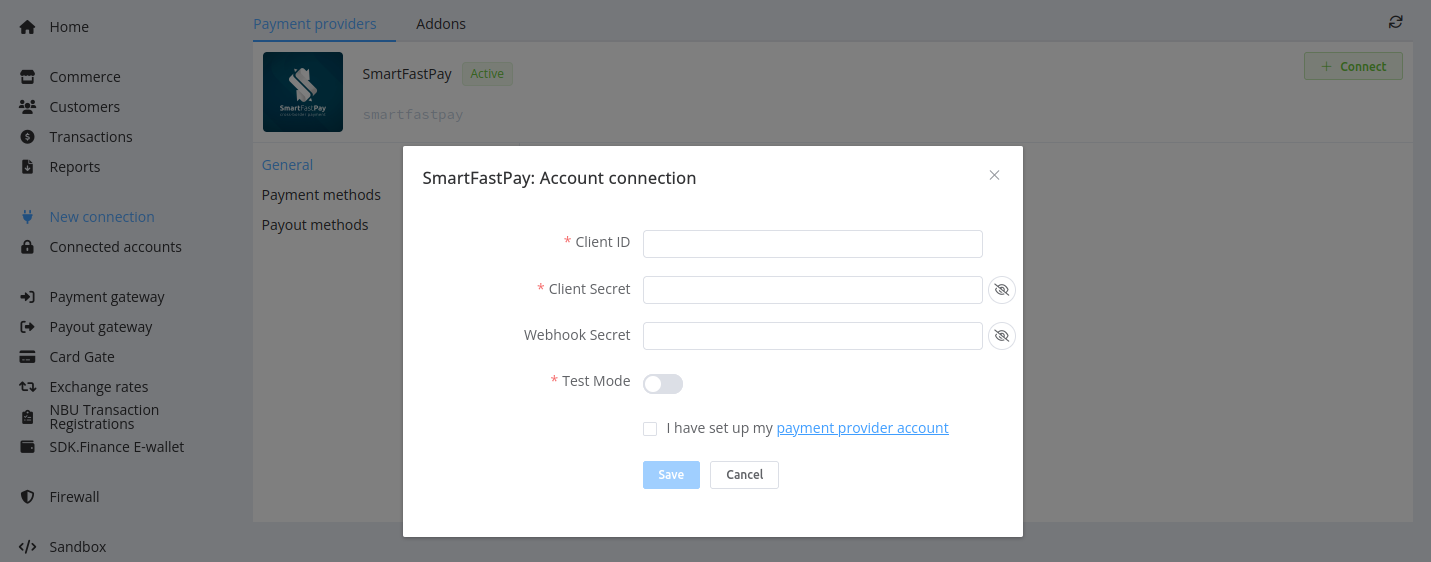
Task: Check the 'I have set up my' checkbox
Action: click(x=650, y=429)
